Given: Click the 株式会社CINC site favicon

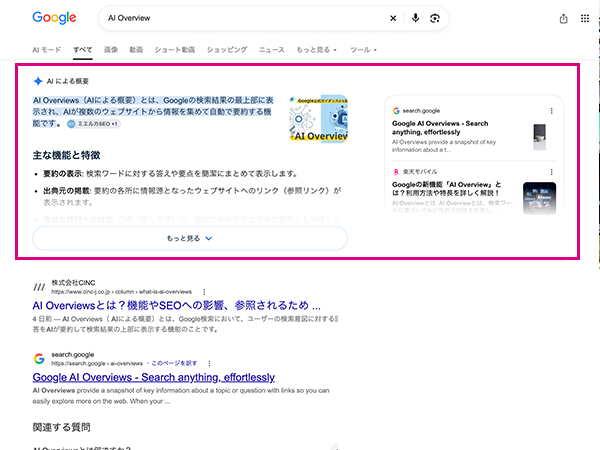Looking at the screenshot, I should 39,287.
